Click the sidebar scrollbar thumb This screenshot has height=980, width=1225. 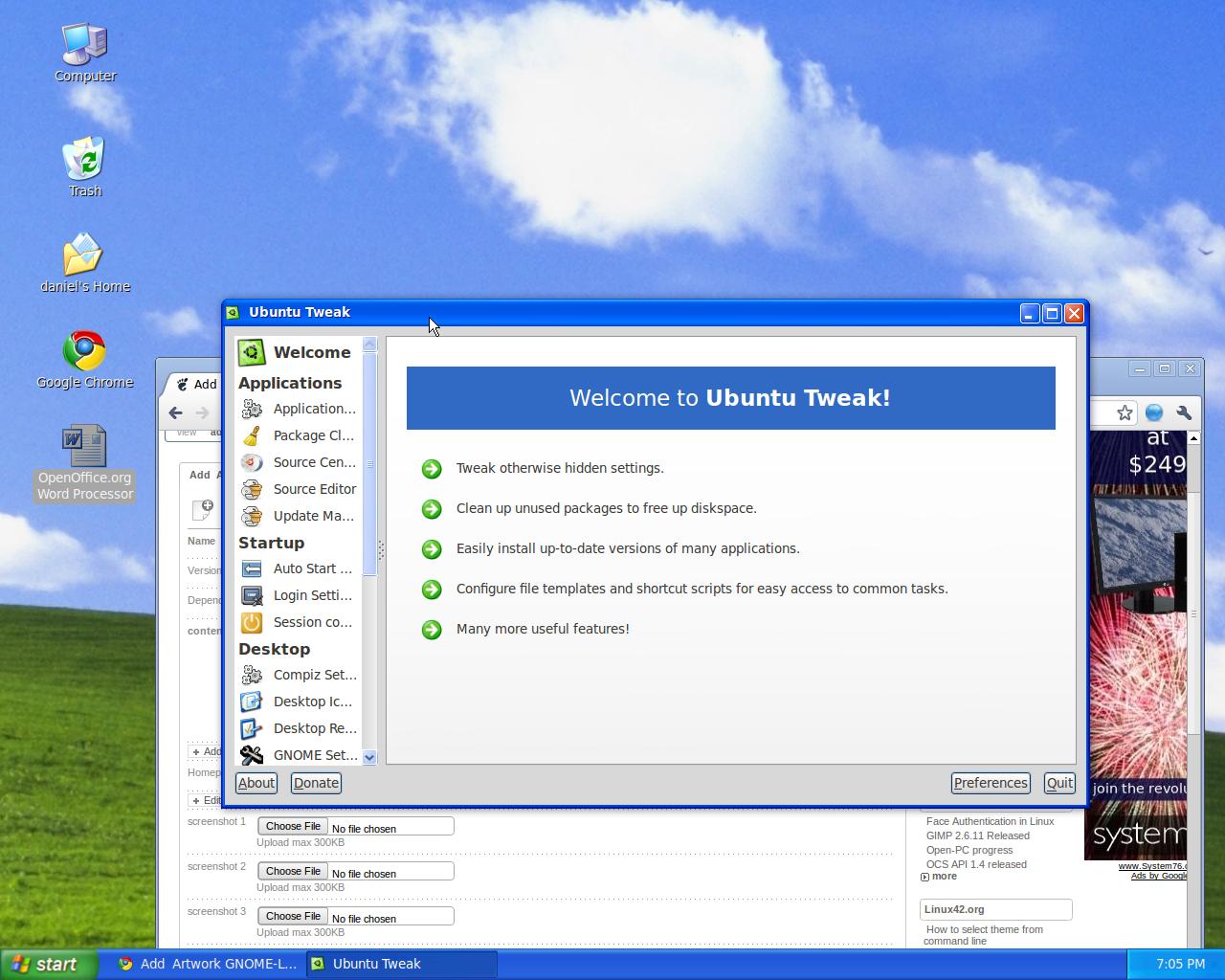(x=370, y=464)
